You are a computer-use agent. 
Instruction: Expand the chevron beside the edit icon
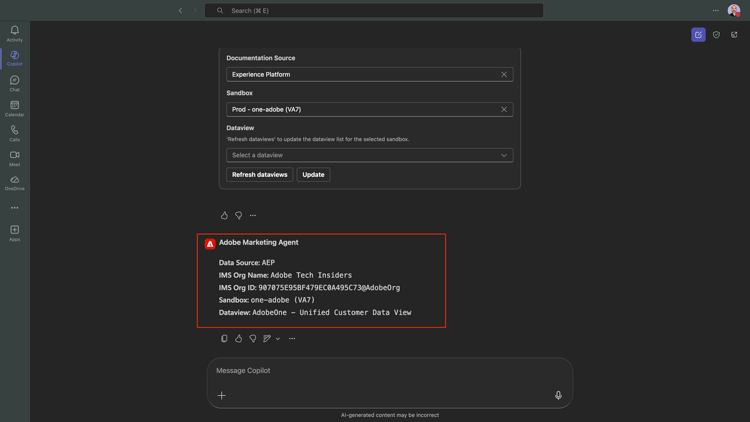tap(277, 339)
